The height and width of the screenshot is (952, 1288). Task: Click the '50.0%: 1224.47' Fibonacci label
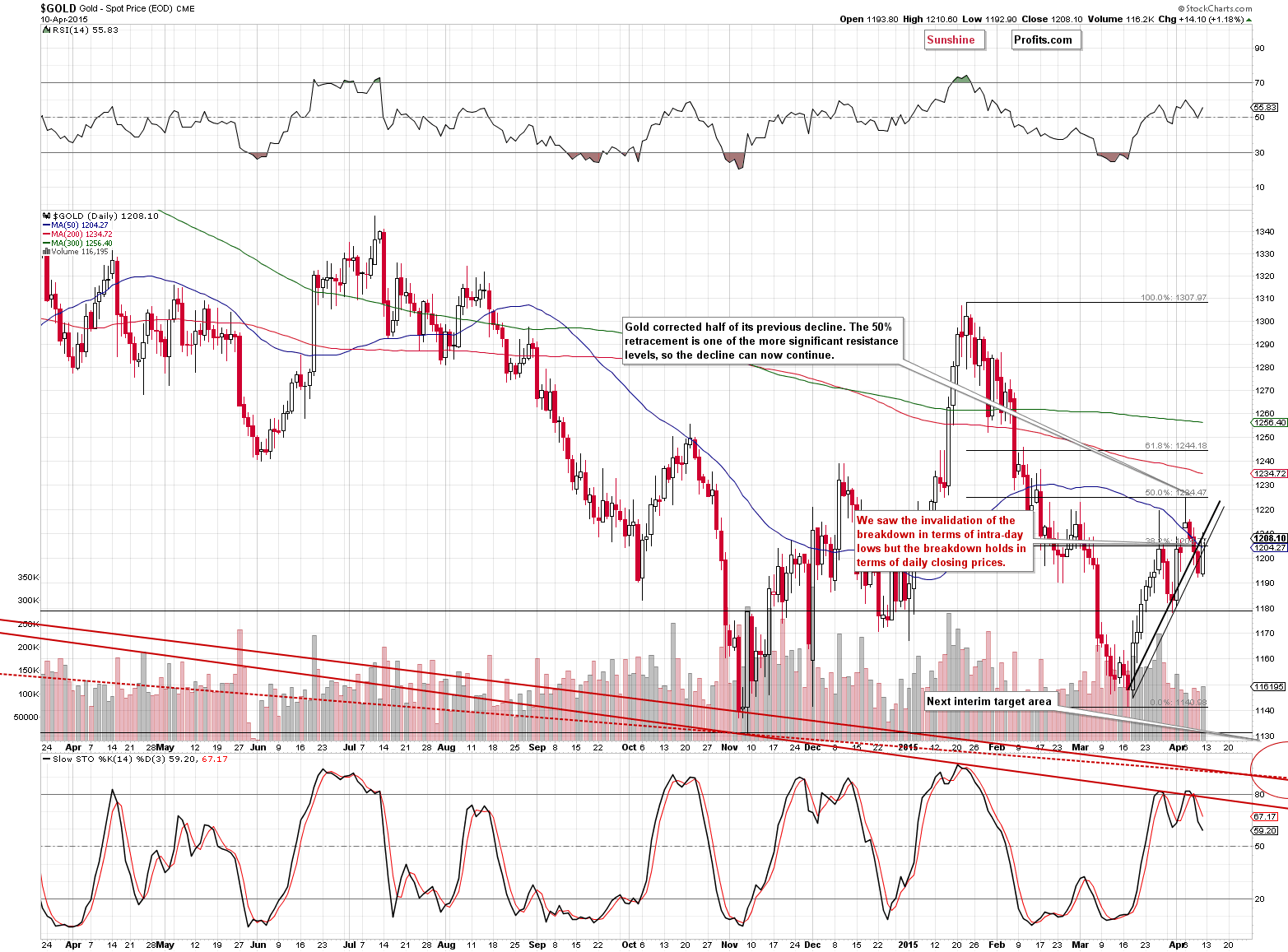click(x=1176, y=493)
